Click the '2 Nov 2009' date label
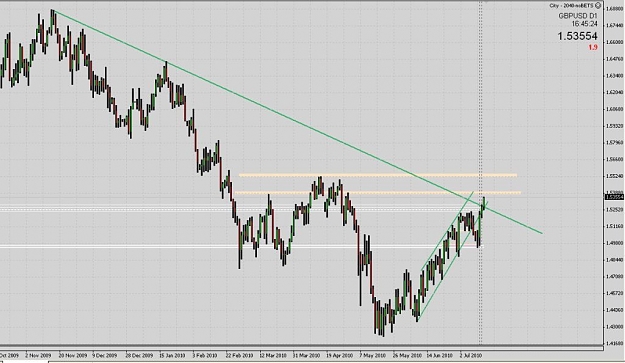 pos(38,355)
